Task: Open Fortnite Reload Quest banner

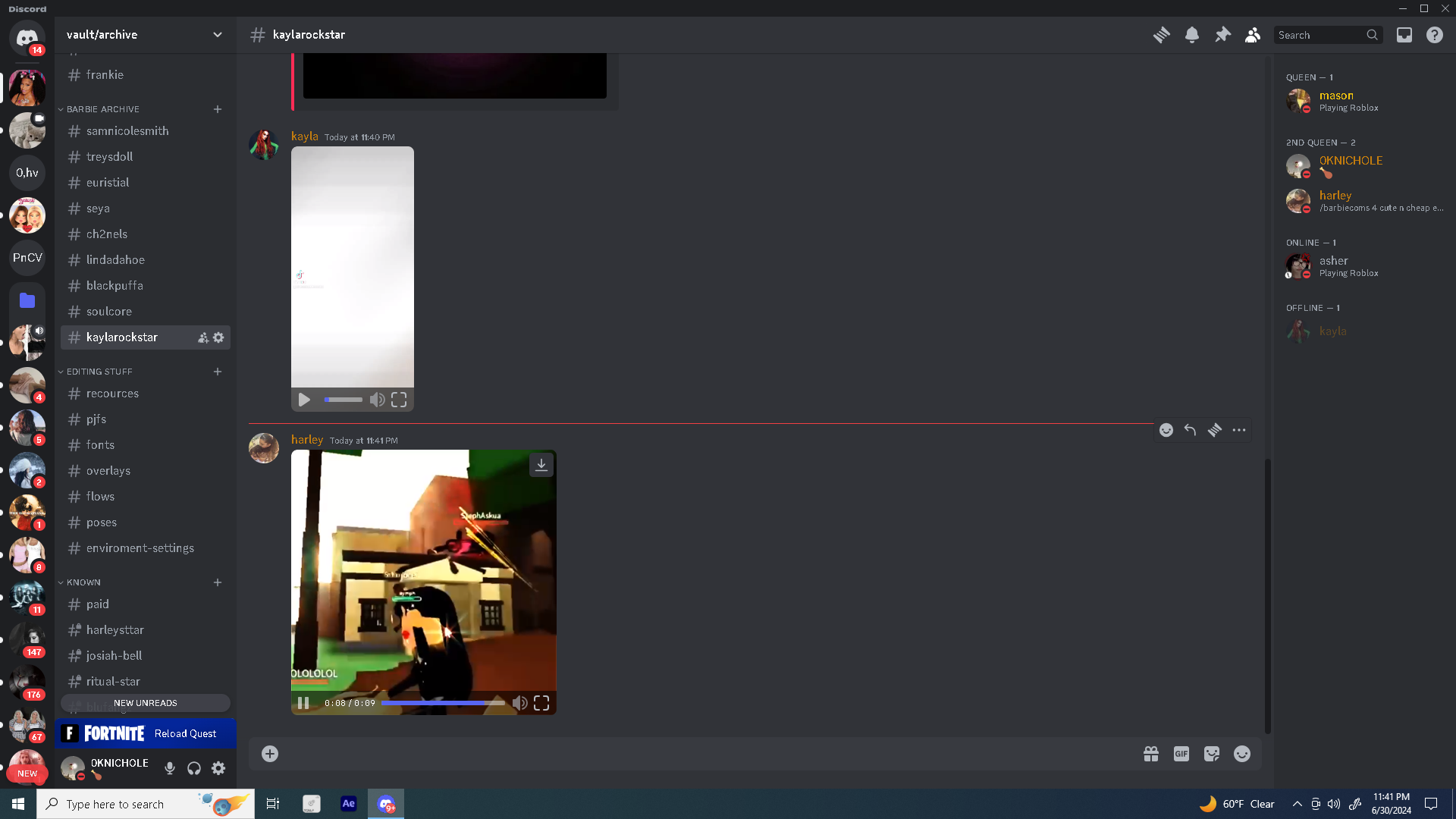Action: tap(145, 733)
